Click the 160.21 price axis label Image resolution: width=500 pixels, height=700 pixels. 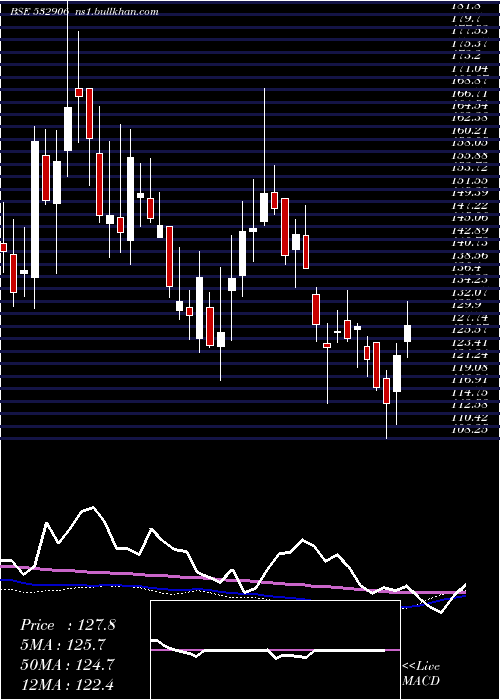point(470,131)
